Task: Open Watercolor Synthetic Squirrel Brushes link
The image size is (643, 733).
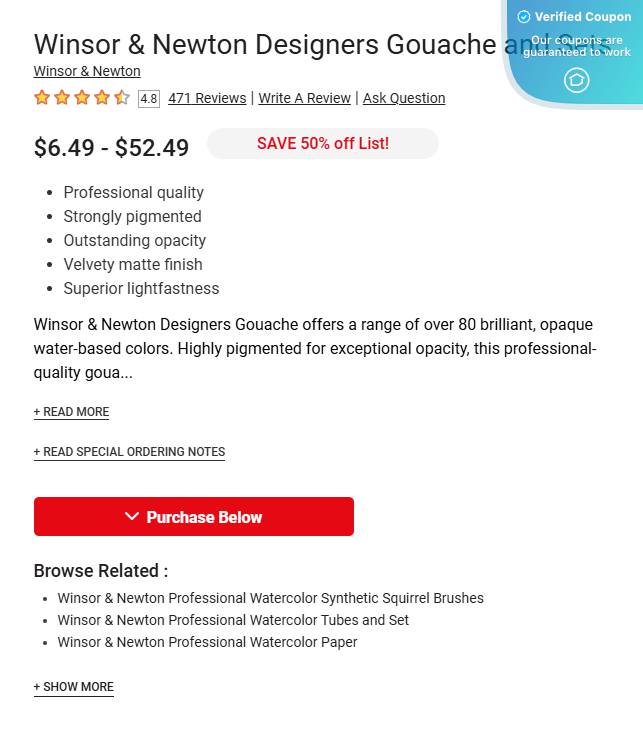Action: point(270,598)
